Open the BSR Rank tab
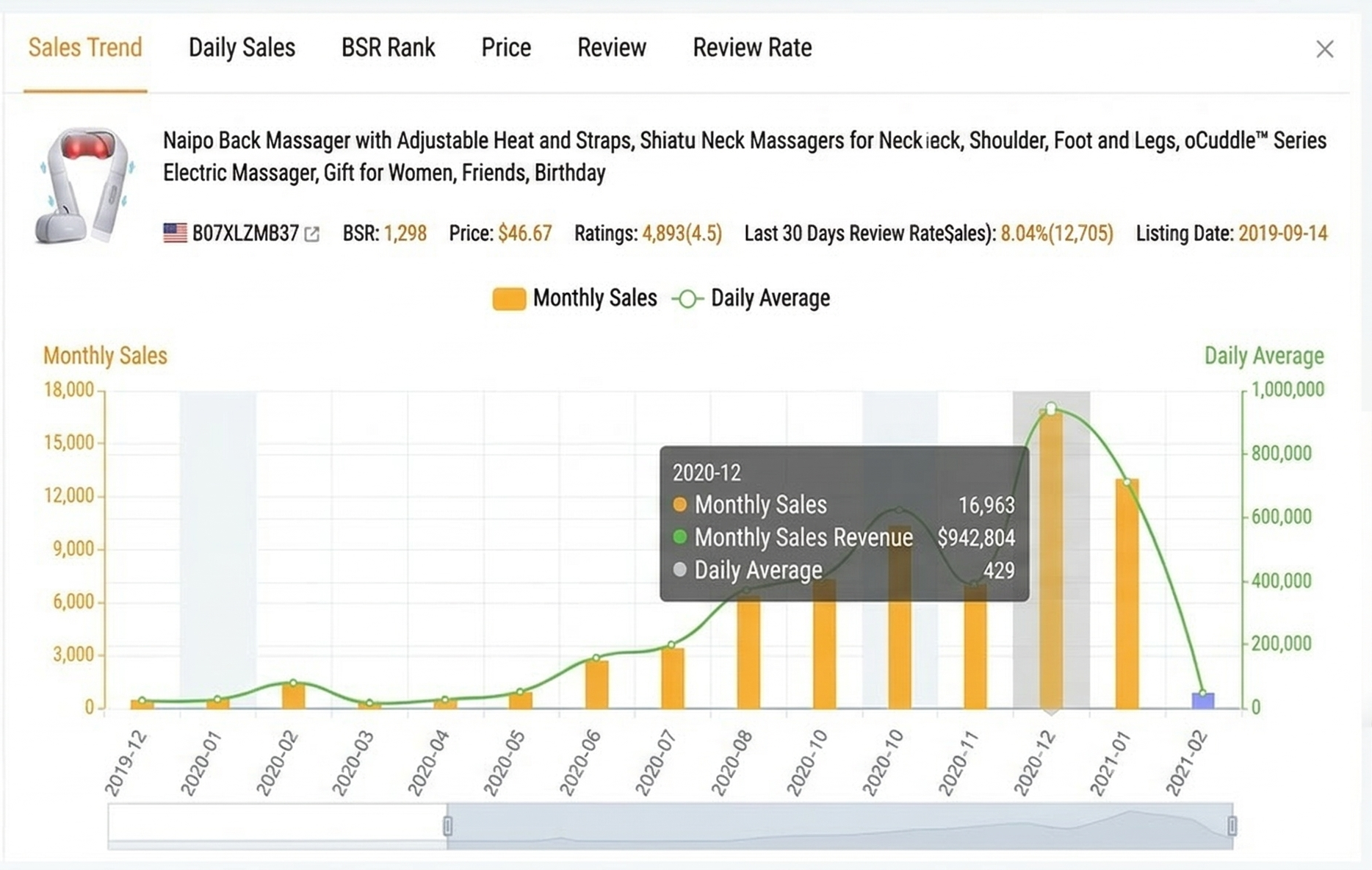Image resolution: width=1372 pixels, height=870 pixels. pyautogui.click(x=388, y=47)
